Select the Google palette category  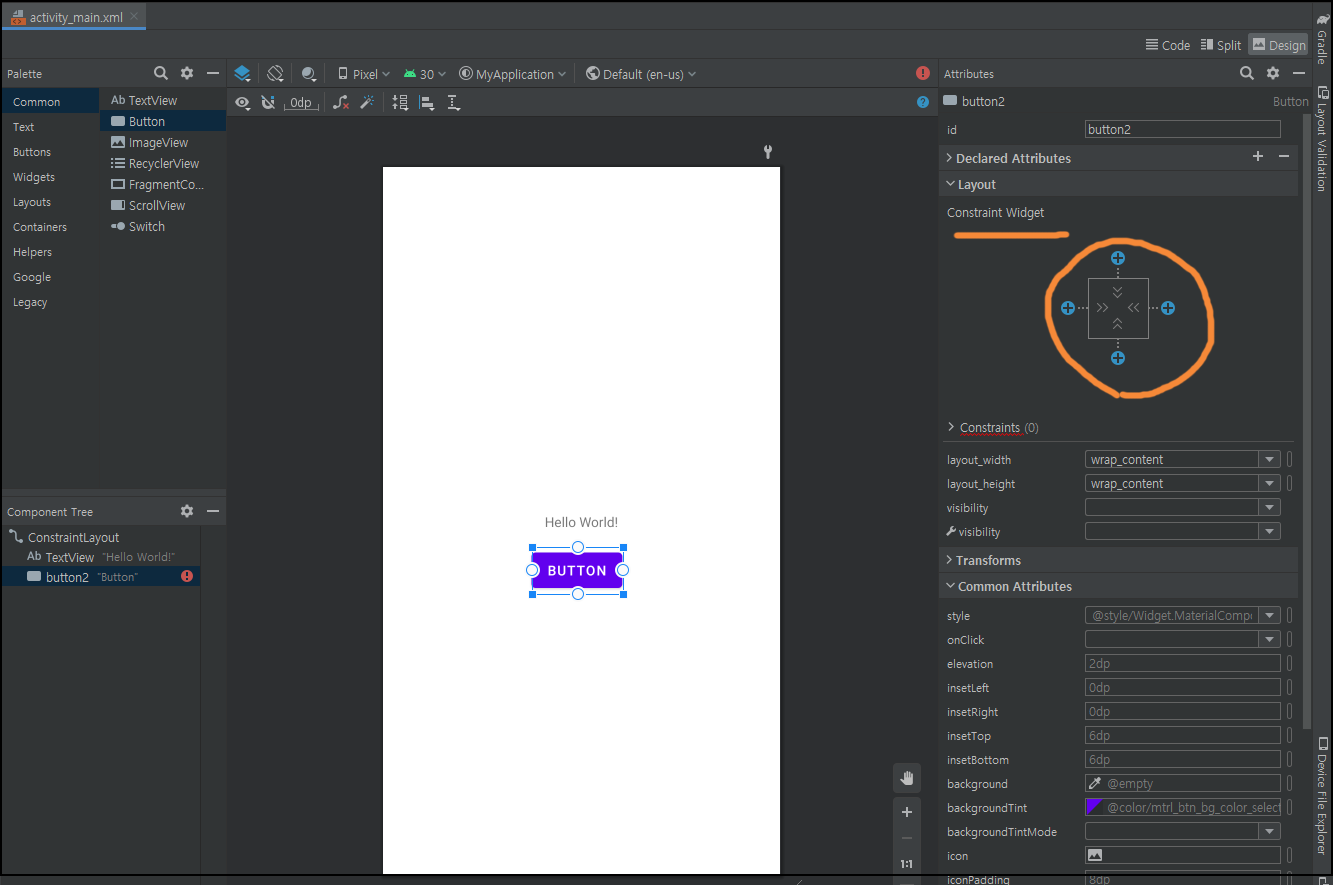(x=49, y=277)
